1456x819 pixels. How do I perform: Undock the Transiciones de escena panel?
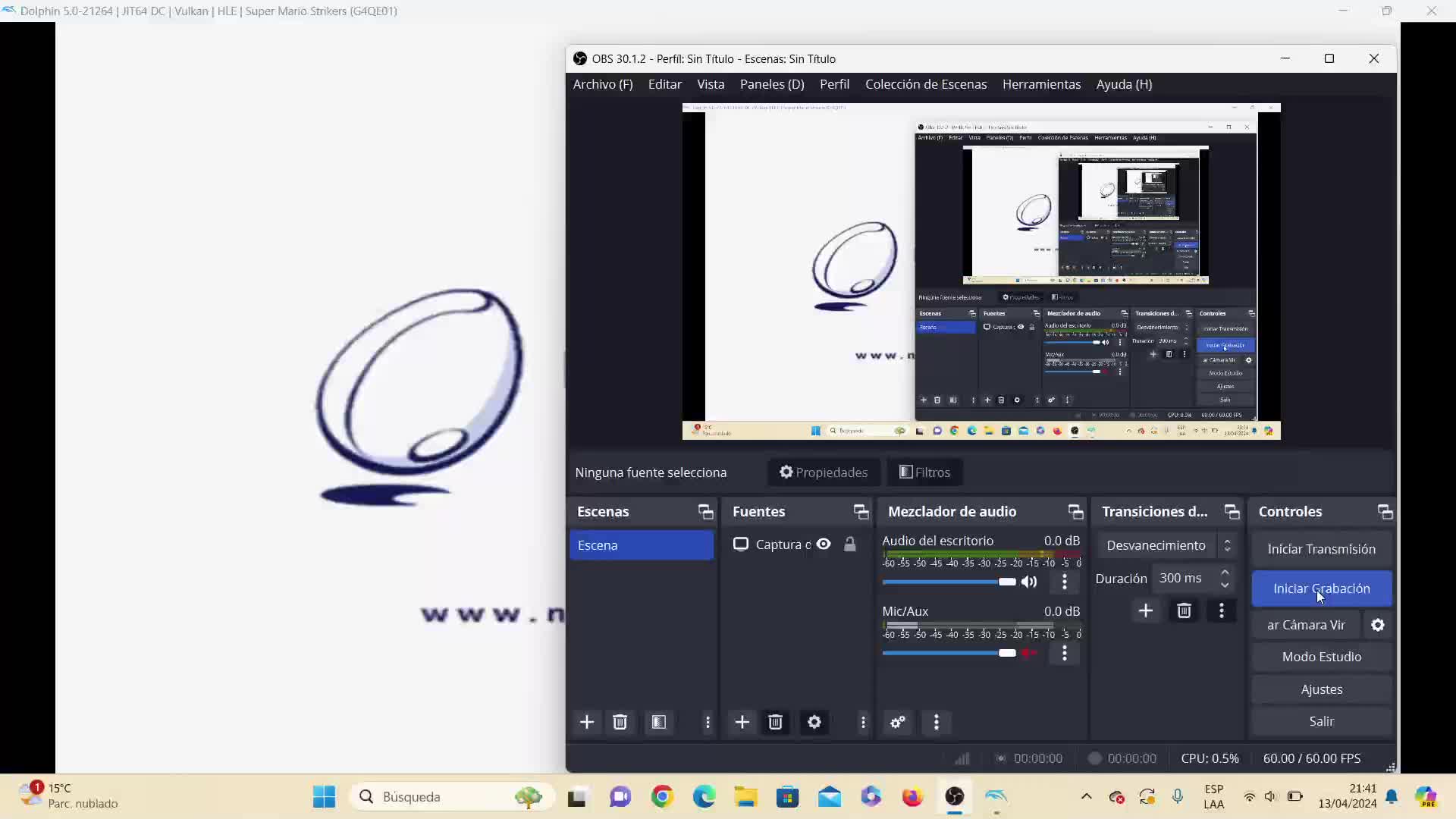[x=1232, y=512]
